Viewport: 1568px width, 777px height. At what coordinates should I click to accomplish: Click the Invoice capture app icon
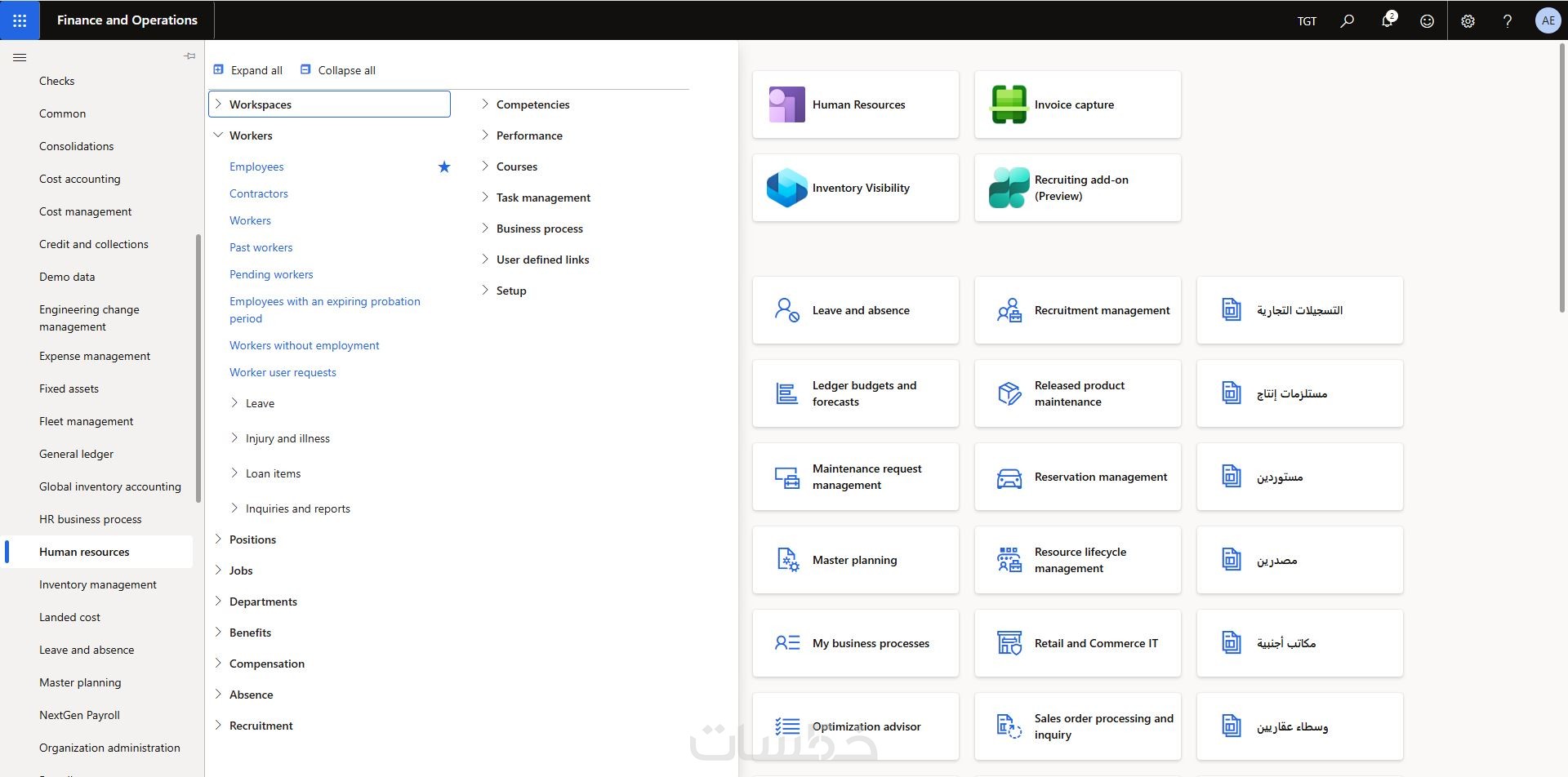1009,104
